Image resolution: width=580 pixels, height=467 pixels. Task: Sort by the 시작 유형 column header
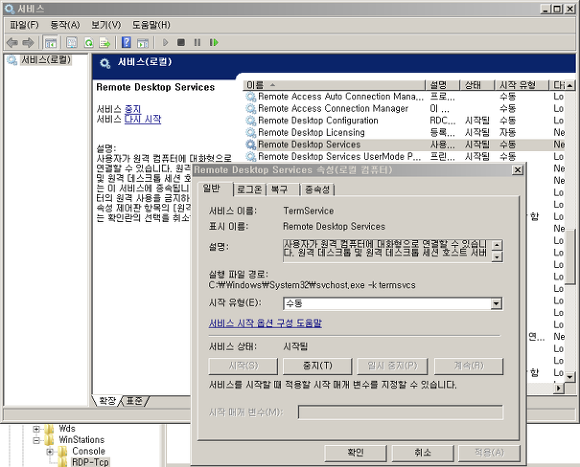point(521,85)
